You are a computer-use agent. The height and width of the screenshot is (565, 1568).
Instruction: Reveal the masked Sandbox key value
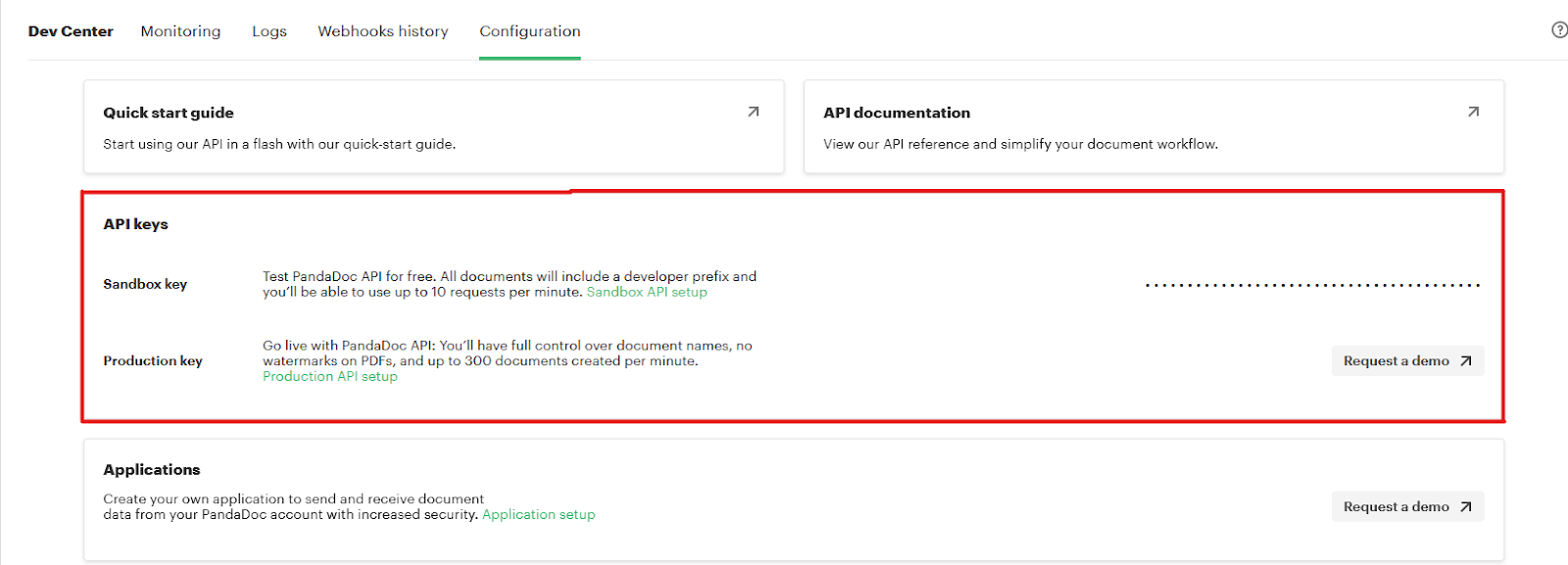1313,285
